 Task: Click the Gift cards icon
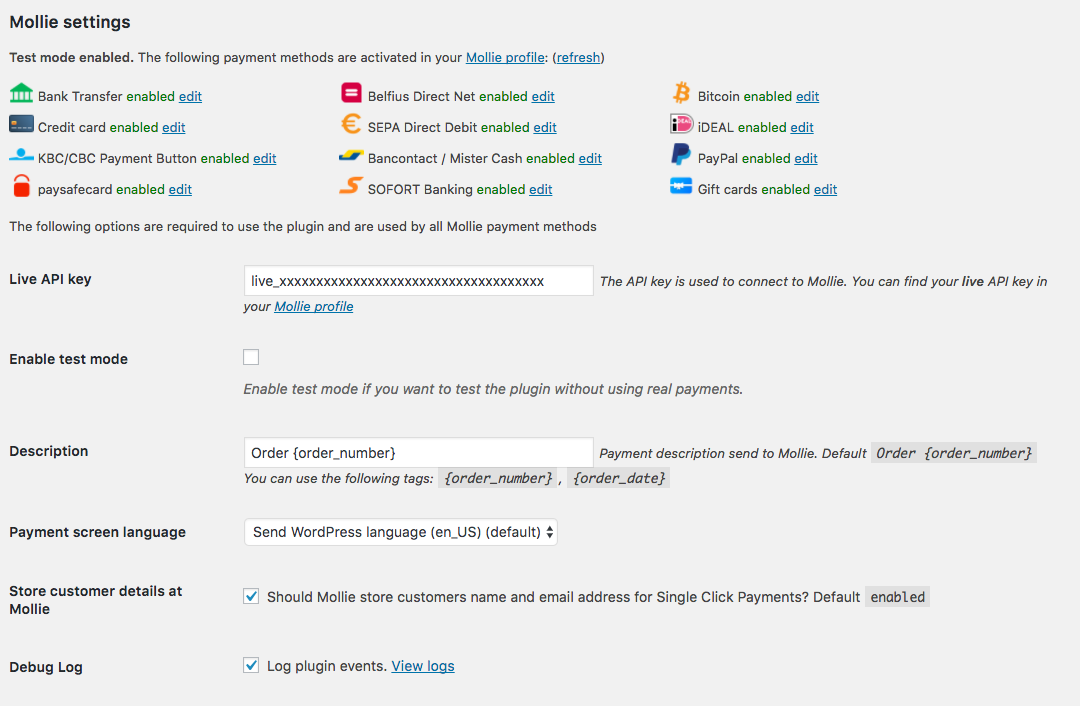point(681,187)
